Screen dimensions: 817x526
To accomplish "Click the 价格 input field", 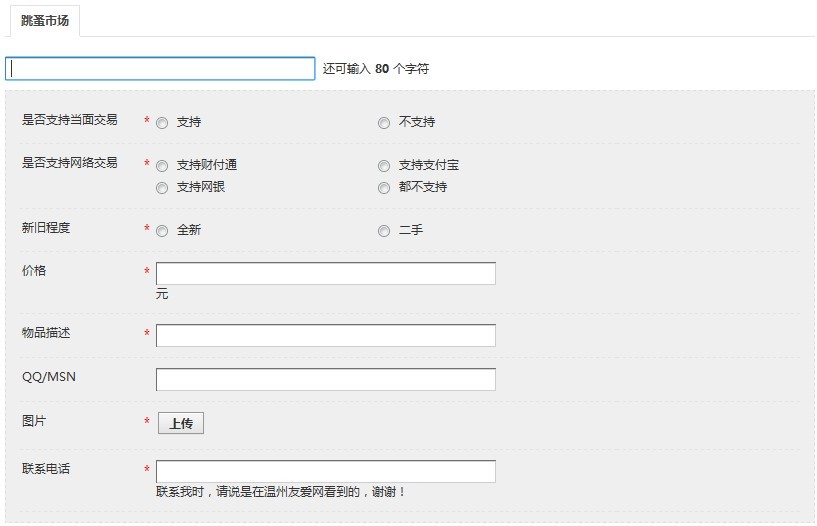I will tap(326, 273).
